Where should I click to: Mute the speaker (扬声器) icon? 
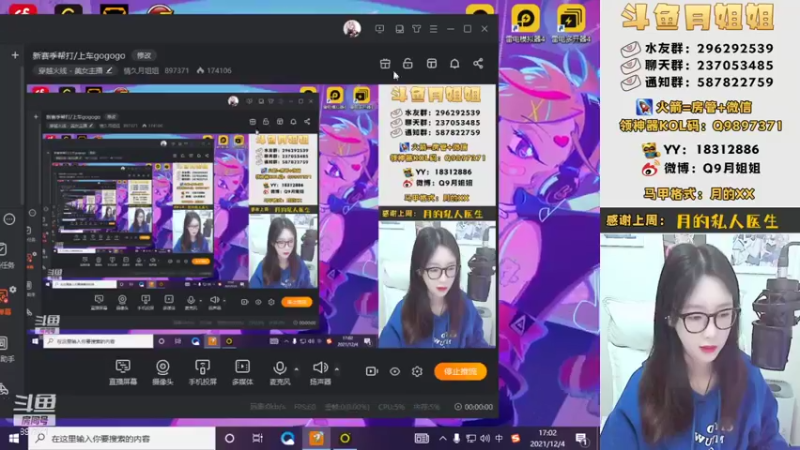[x=320, y=367]
